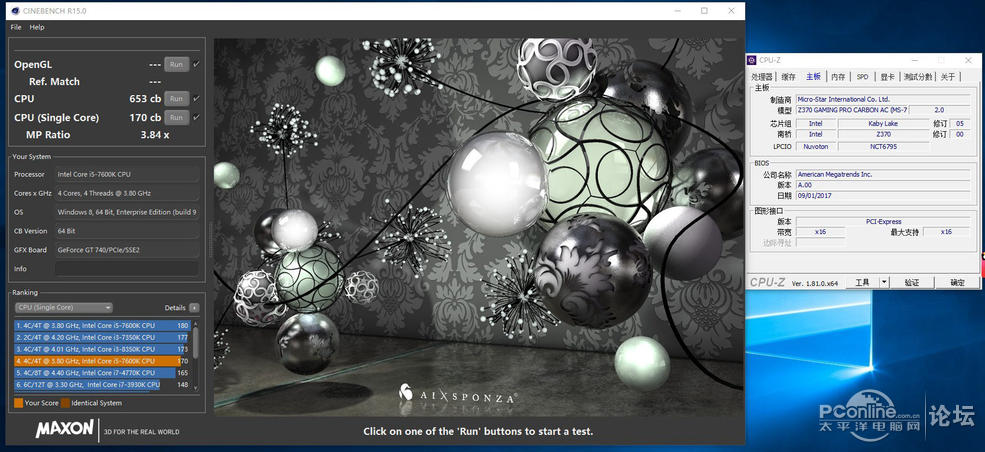The width and height of the screenshot is (985, 452).
Task: Run the CPU (Single Core) benchmark
Action: (177, 117)
